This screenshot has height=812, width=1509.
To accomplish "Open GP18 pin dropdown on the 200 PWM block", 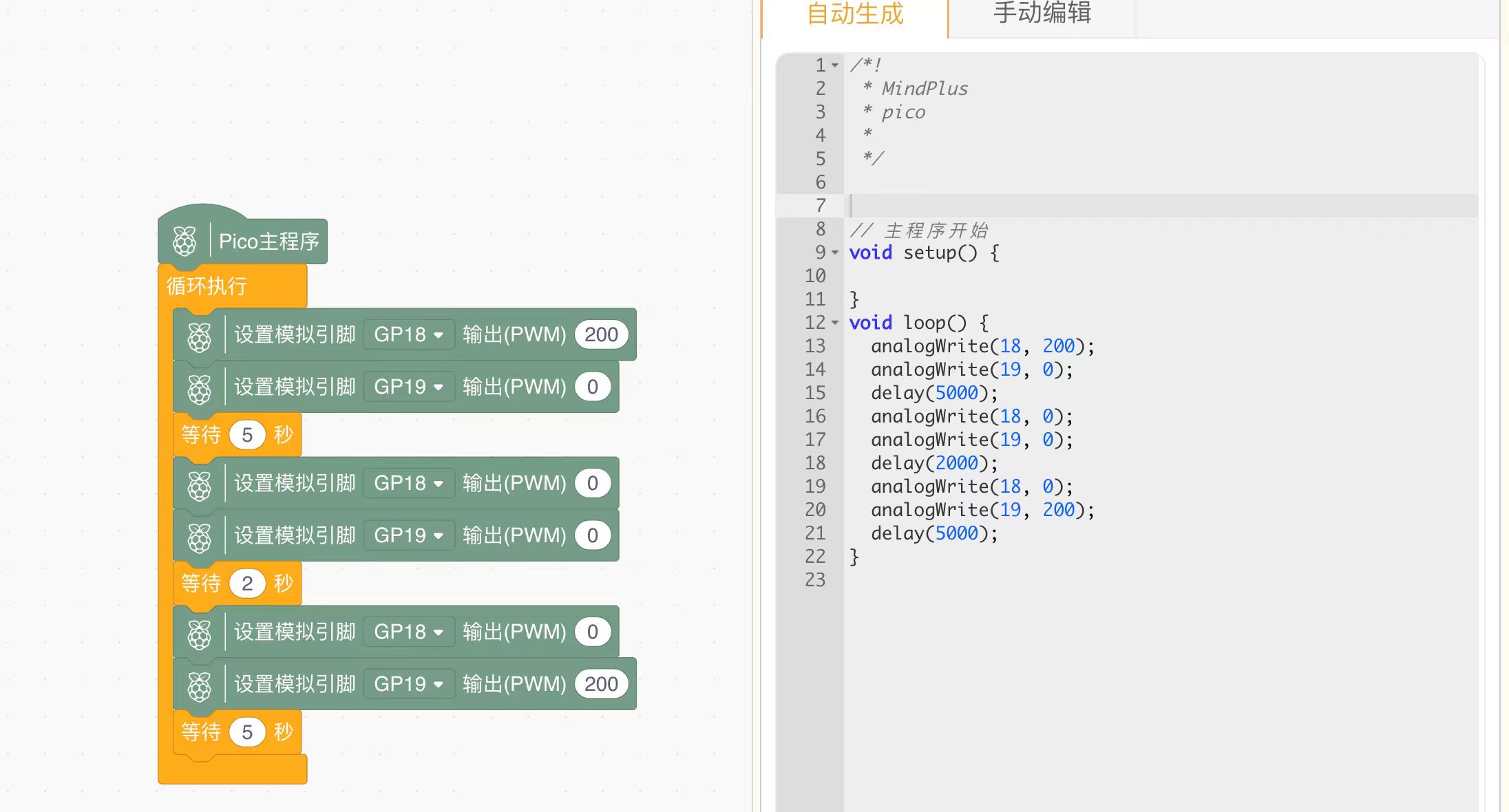I will [x=409, y=334].
